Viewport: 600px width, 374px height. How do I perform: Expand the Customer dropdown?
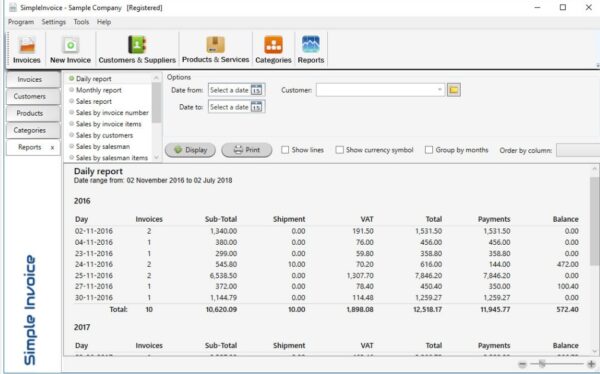439,90
